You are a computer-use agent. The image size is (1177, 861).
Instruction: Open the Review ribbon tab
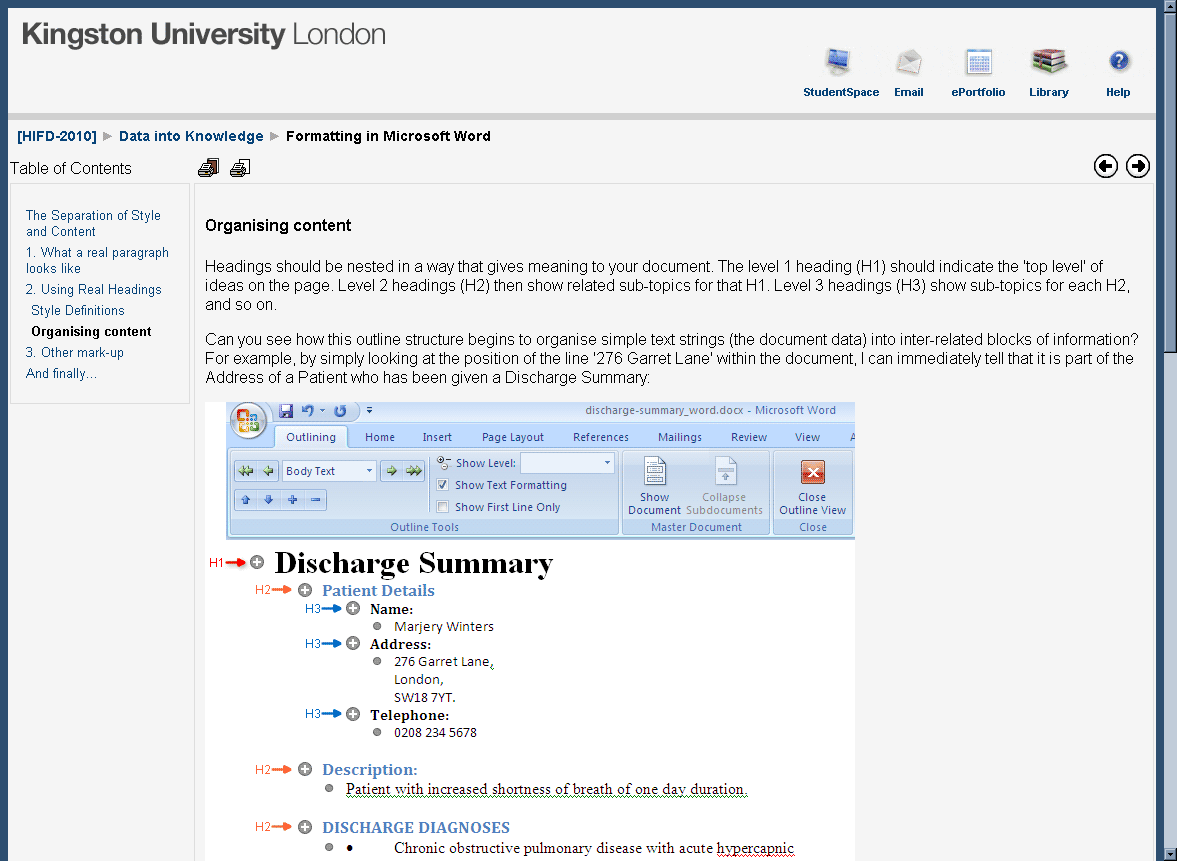click(x=749, y=437)
